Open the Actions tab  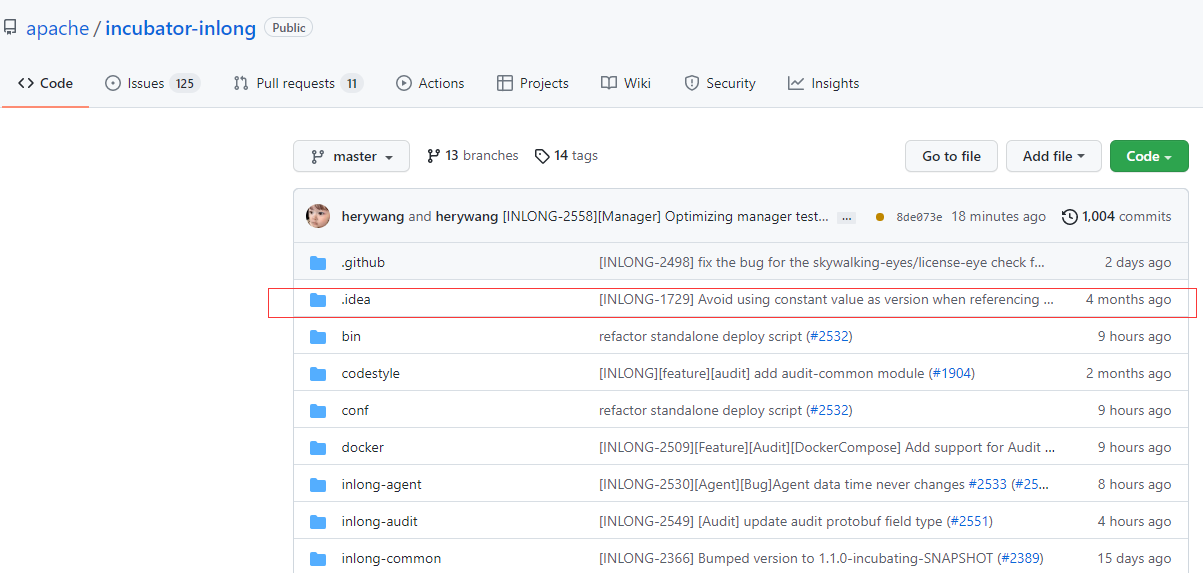430,83
